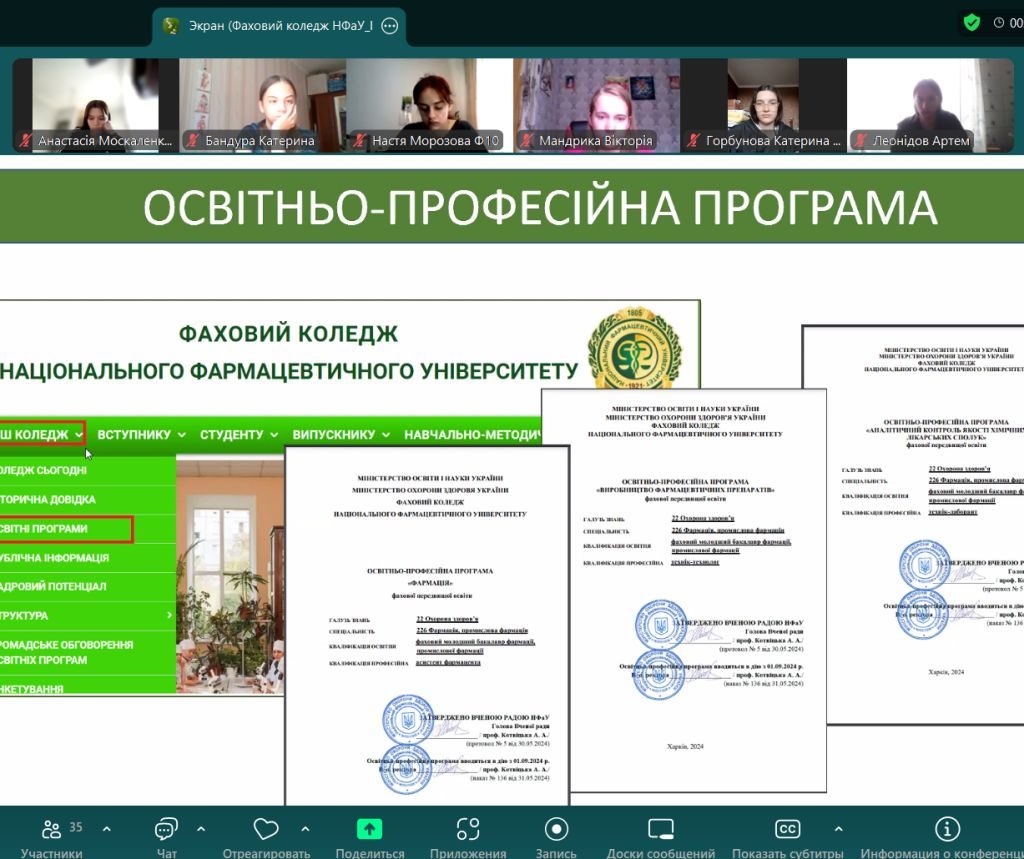1024x859 pixels.
Task: Select Мандрика Вікторія video thumbnail
Action: pos(596,105)
